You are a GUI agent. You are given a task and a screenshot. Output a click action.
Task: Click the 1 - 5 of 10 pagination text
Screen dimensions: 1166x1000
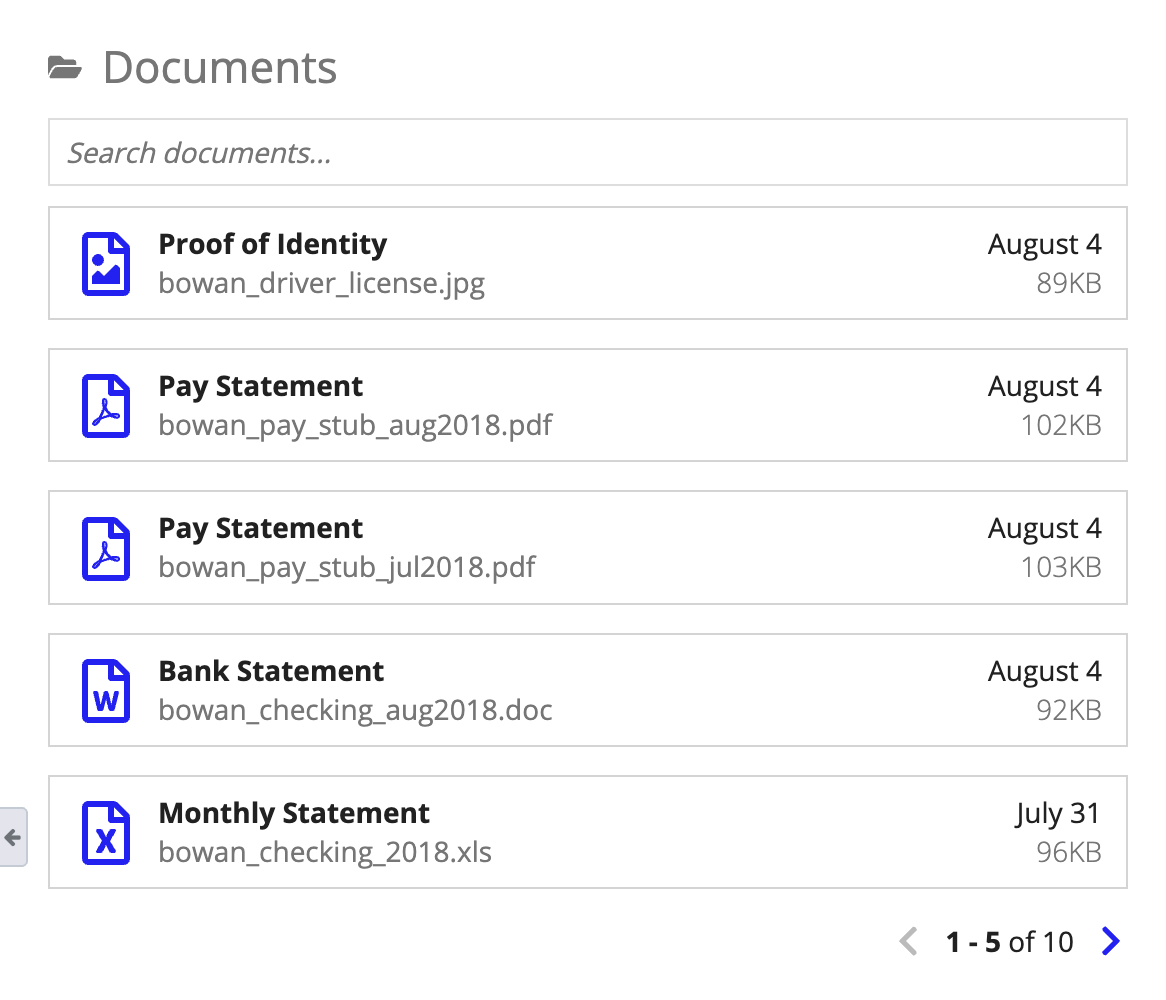[x=1009, y=942]
